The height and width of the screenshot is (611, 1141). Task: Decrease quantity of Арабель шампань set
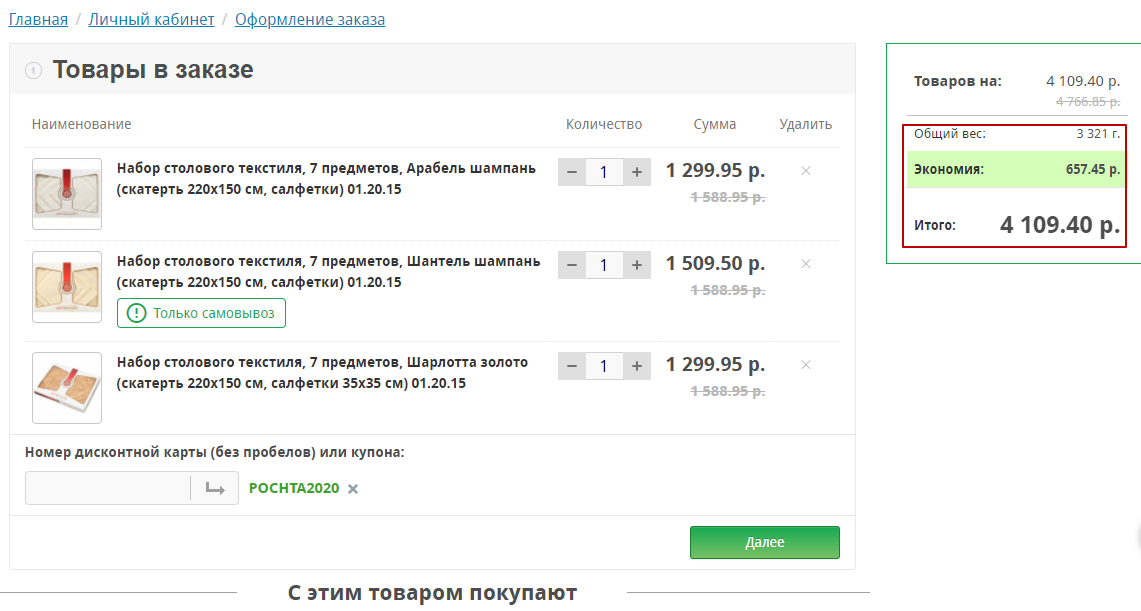click(572, 172)
